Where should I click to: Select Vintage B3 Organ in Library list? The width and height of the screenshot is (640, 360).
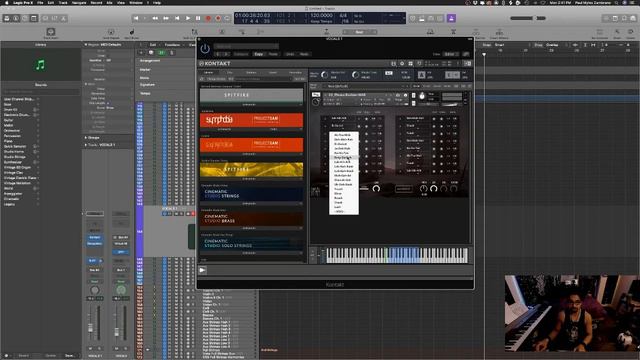coord(18,167)
